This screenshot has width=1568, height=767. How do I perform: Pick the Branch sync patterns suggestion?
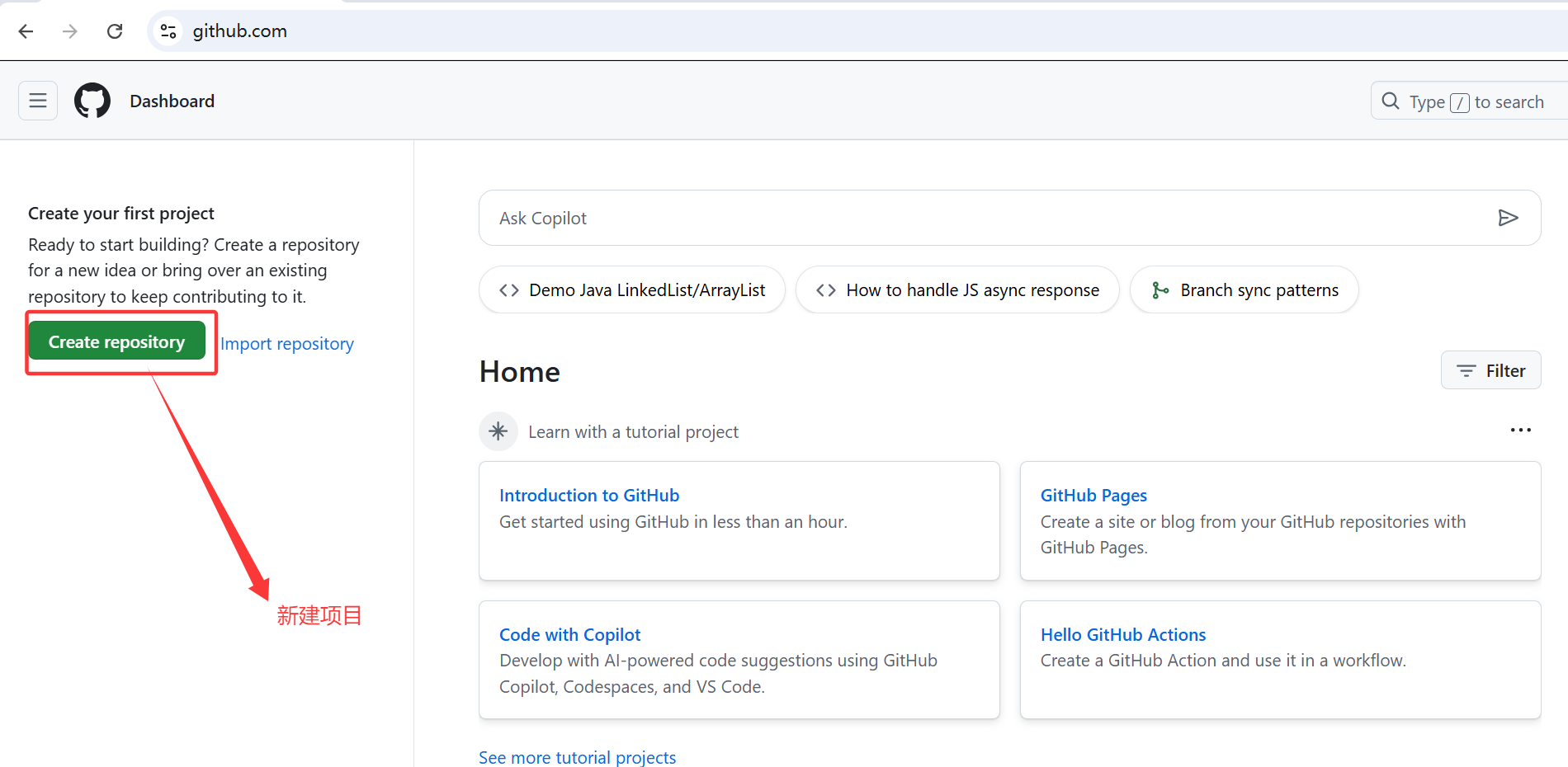1244,290
